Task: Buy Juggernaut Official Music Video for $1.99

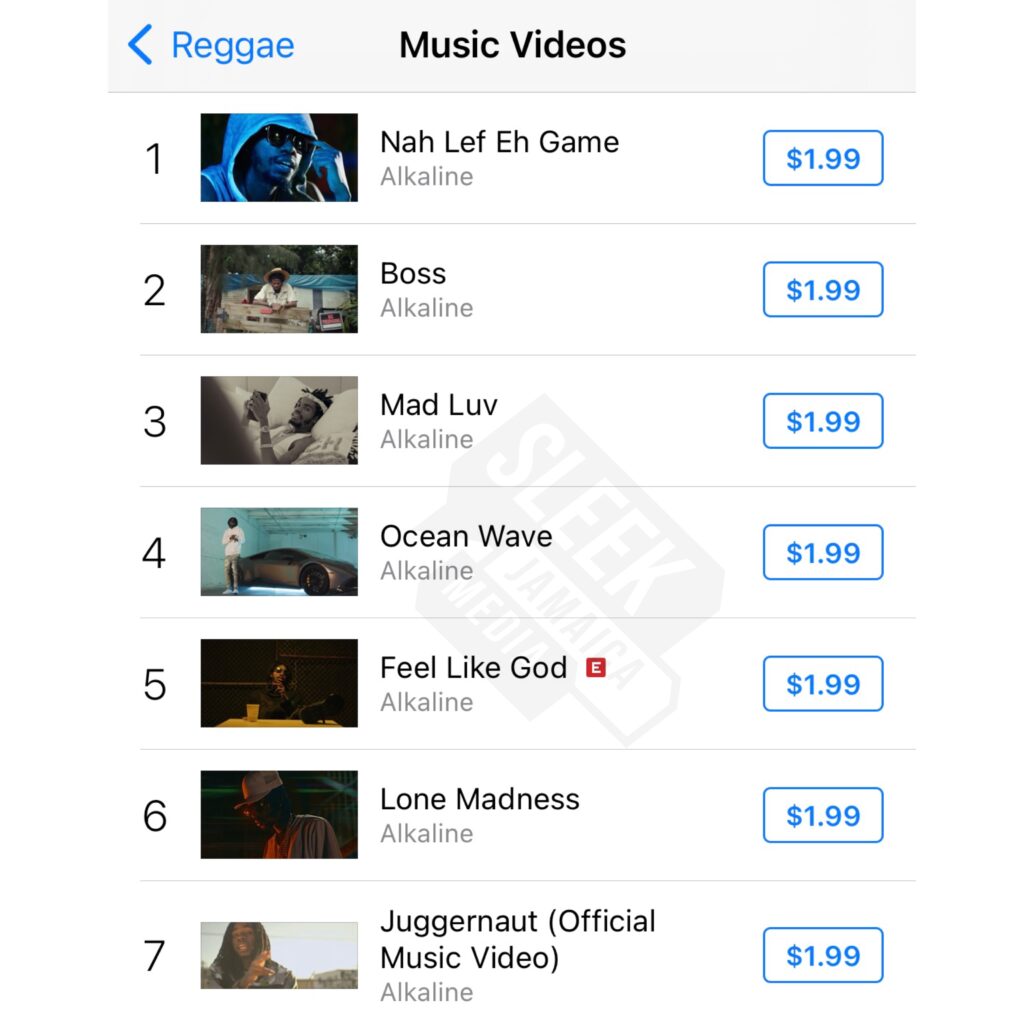Action: pyautogui.click(x=823, y=955)
